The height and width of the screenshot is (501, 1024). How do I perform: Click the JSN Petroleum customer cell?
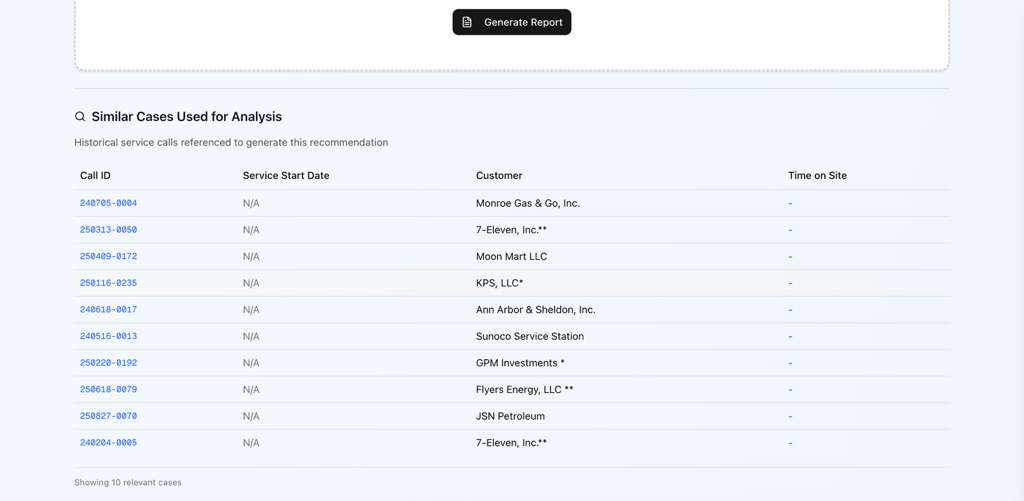pyautogui.click(x=510, y=416)
